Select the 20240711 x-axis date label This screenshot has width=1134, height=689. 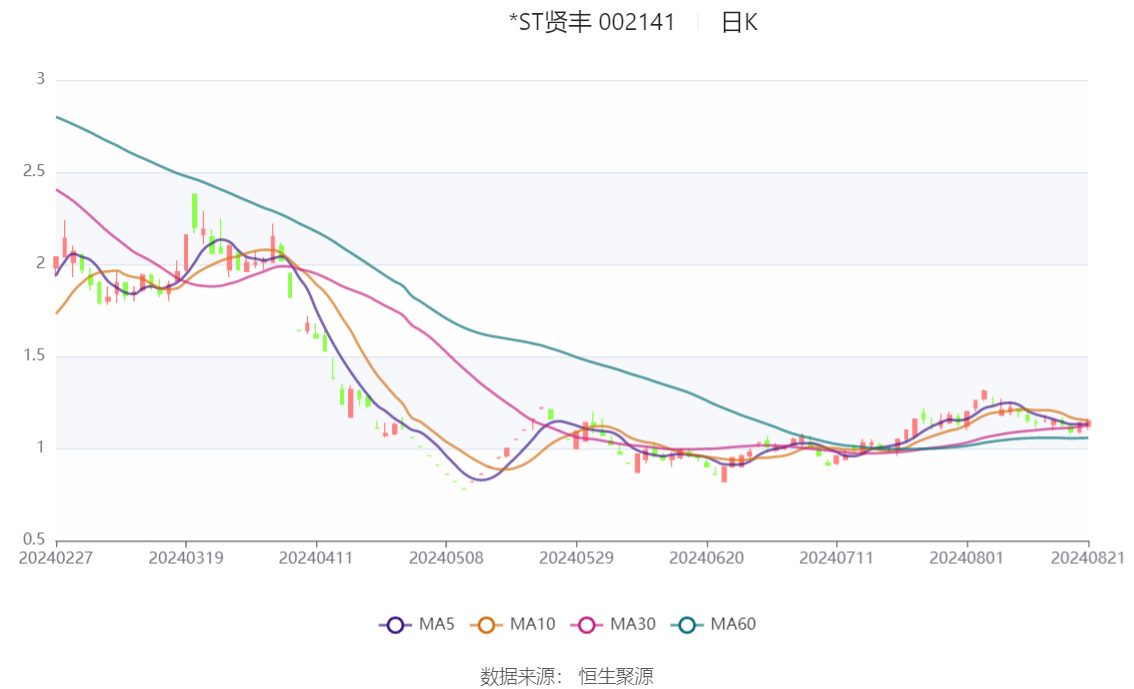[x=837, y=558]
